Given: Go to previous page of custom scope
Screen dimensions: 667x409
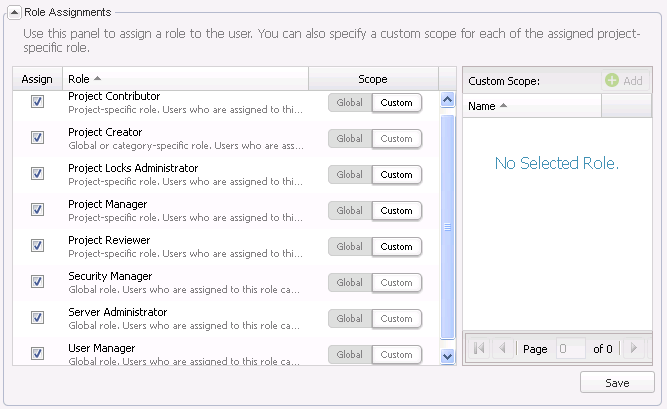Looking at the screenshot, I should 503,349.
